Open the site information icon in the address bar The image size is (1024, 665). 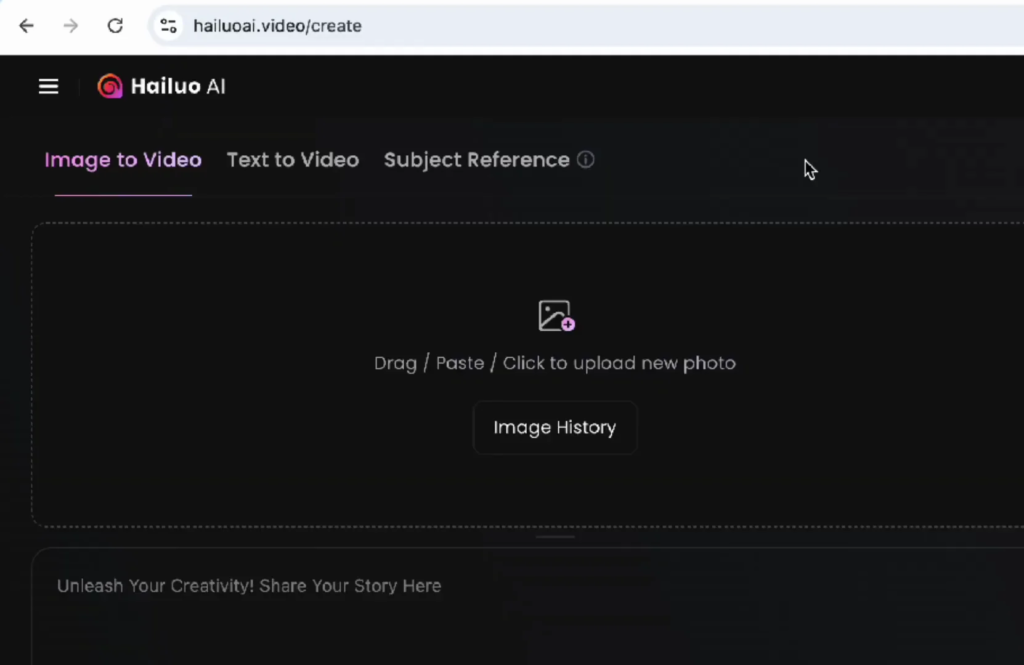point(169,26)
